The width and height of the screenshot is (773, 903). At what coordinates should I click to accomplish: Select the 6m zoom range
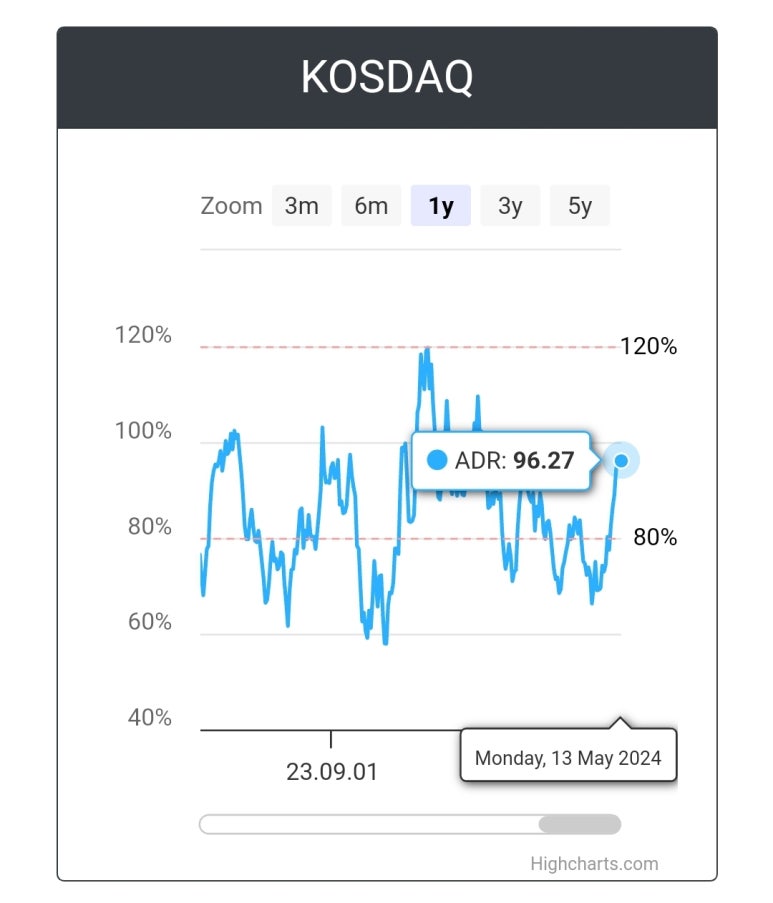[371, 206]
